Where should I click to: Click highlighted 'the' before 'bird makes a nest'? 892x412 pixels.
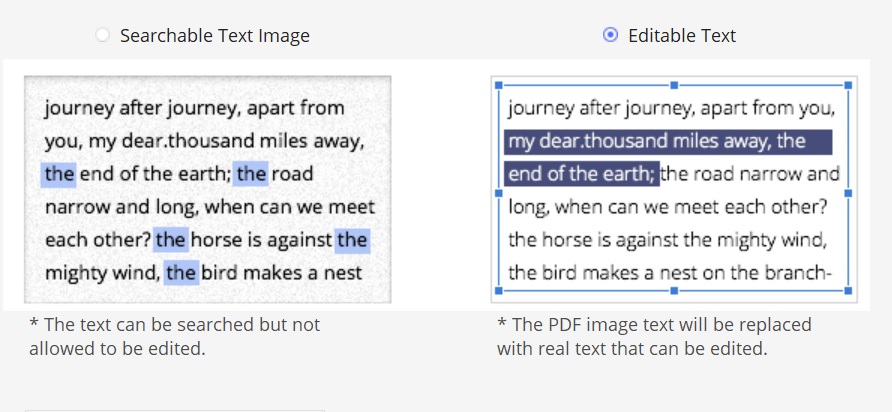[x=181, y=273]
